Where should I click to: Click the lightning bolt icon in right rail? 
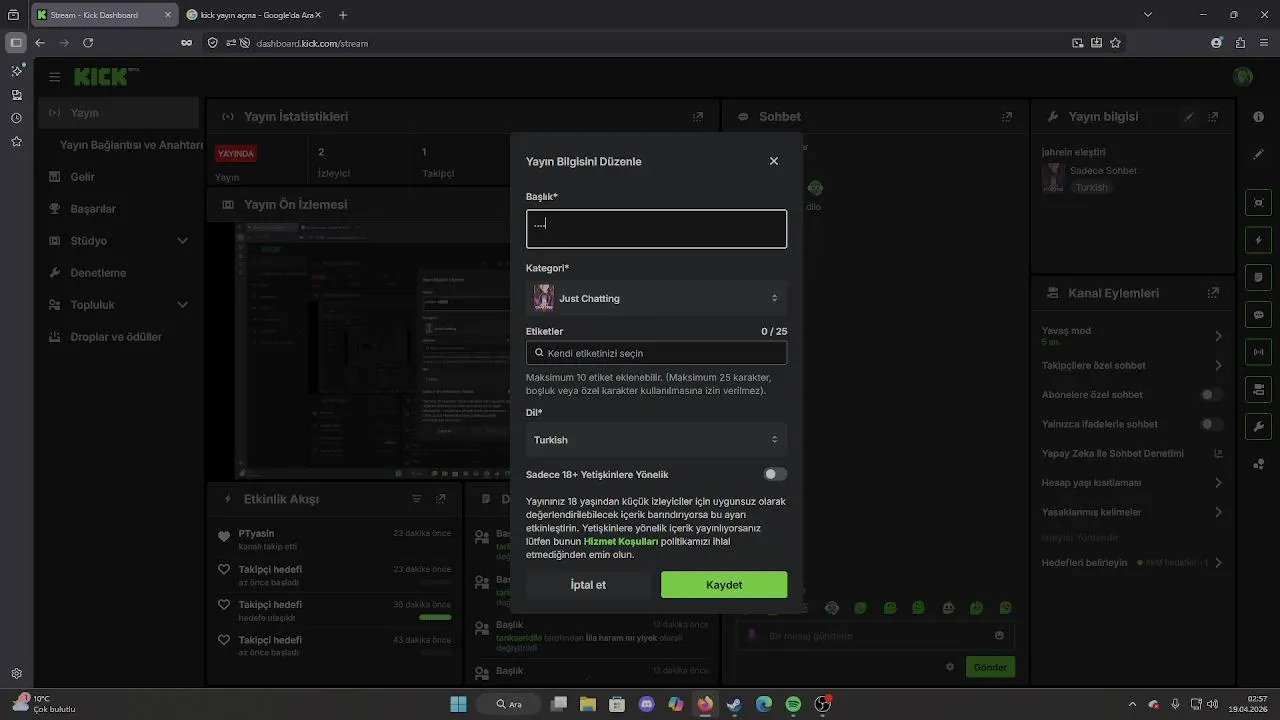coord(1258,240)
